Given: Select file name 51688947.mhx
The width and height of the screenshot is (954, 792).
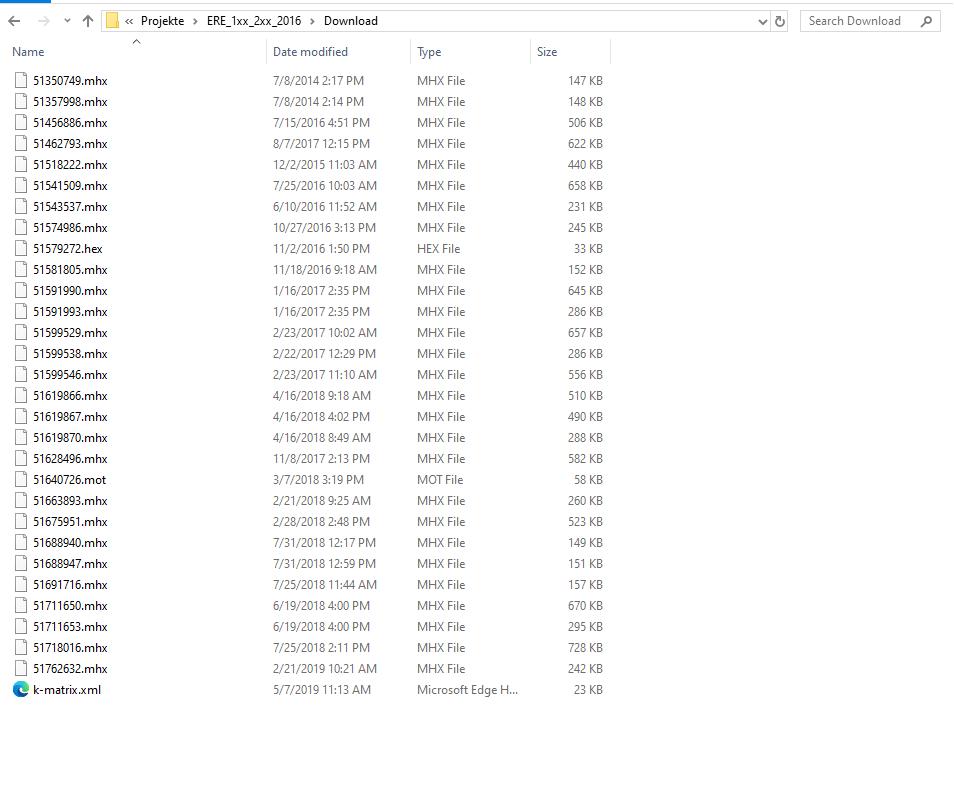Looking at the screenshot, I should (x=71, y=563).
